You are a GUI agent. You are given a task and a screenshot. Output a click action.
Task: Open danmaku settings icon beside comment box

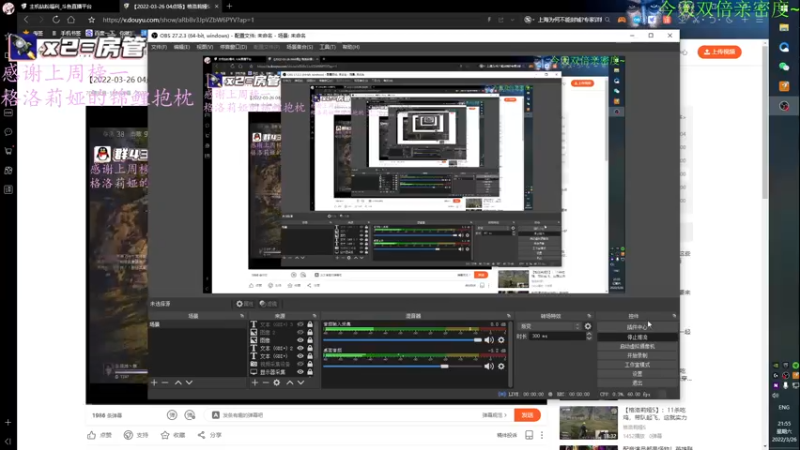pos(190,415)
